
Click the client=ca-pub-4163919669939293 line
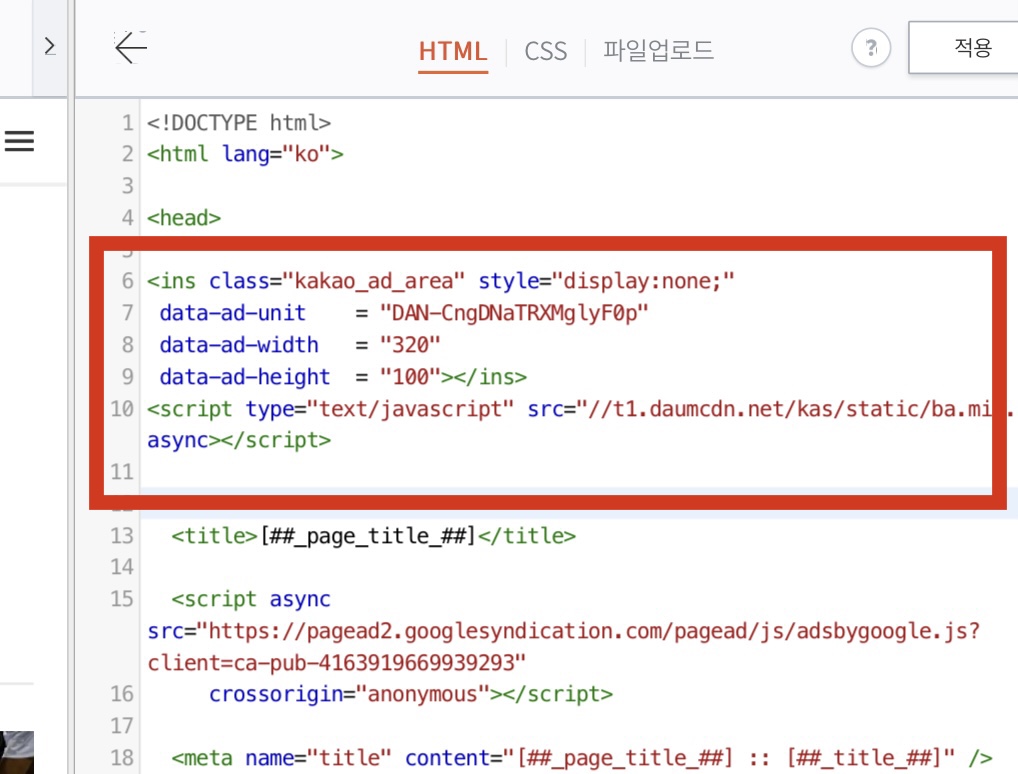tap(336, 663)
